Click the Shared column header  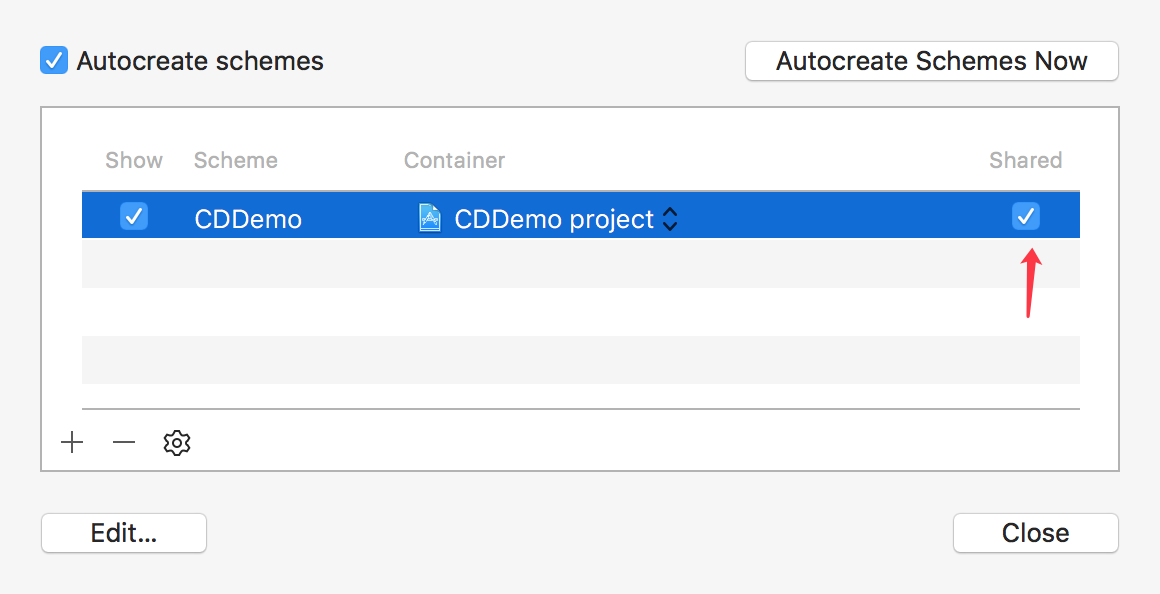[x=1025, y=161]
